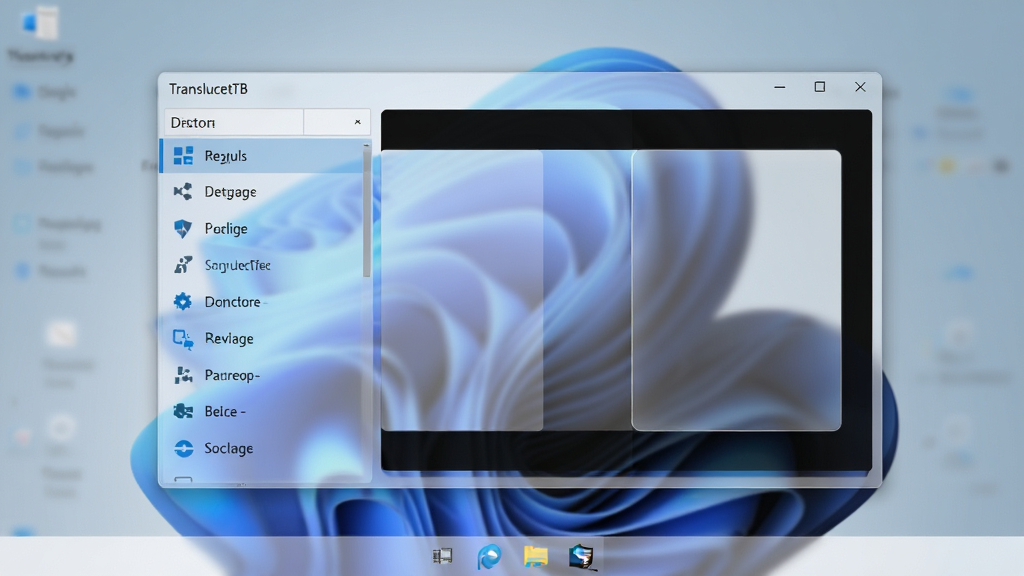Click the Soclage round icon
The height and width of the screenshot is (576, 1024).
click(x=184, y=448)
